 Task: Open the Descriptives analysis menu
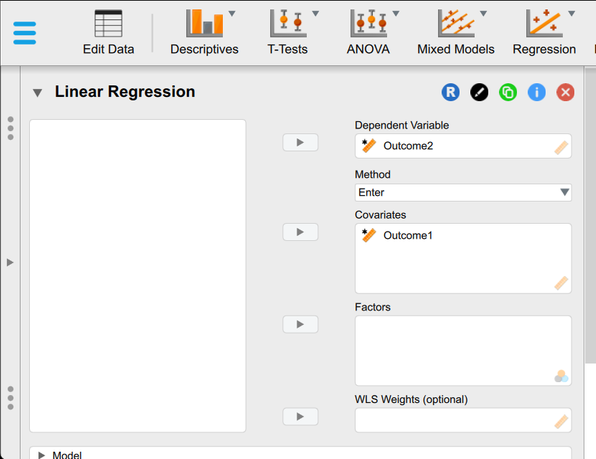204,33
